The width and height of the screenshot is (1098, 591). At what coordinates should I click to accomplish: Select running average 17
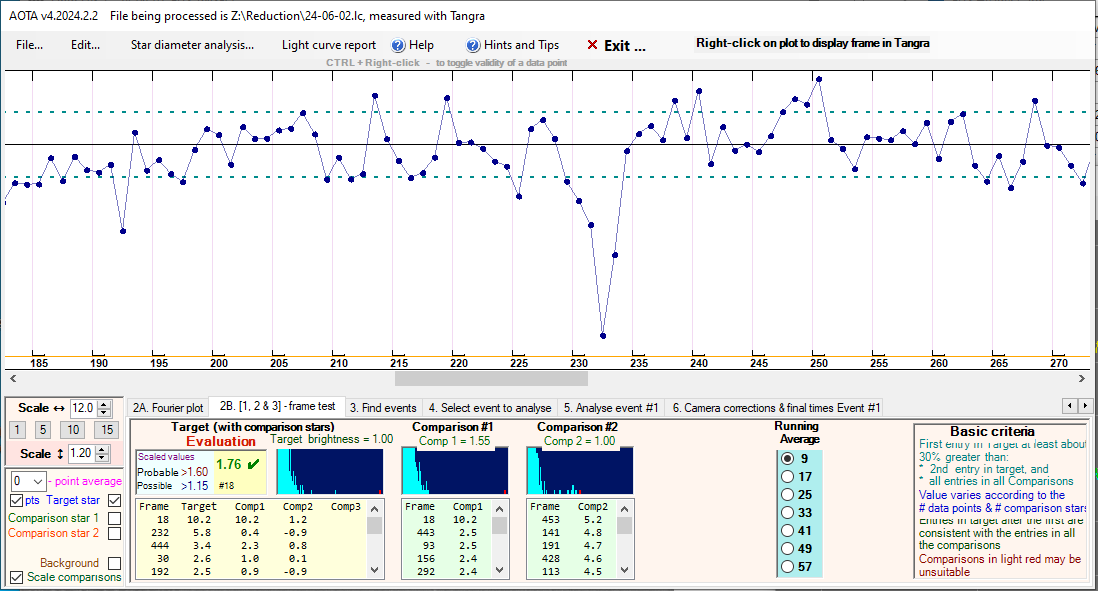788,477
